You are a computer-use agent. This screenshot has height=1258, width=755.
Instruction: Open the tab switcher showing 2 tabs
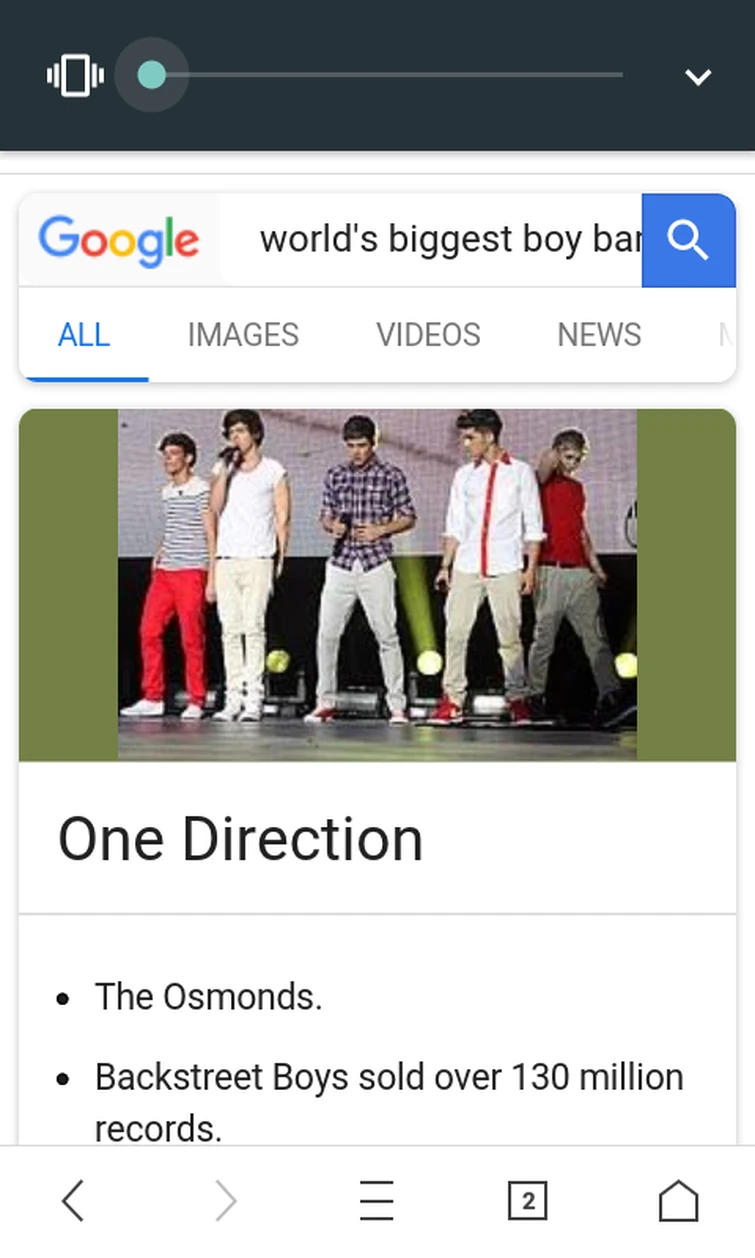click(x=528, y=1200)
